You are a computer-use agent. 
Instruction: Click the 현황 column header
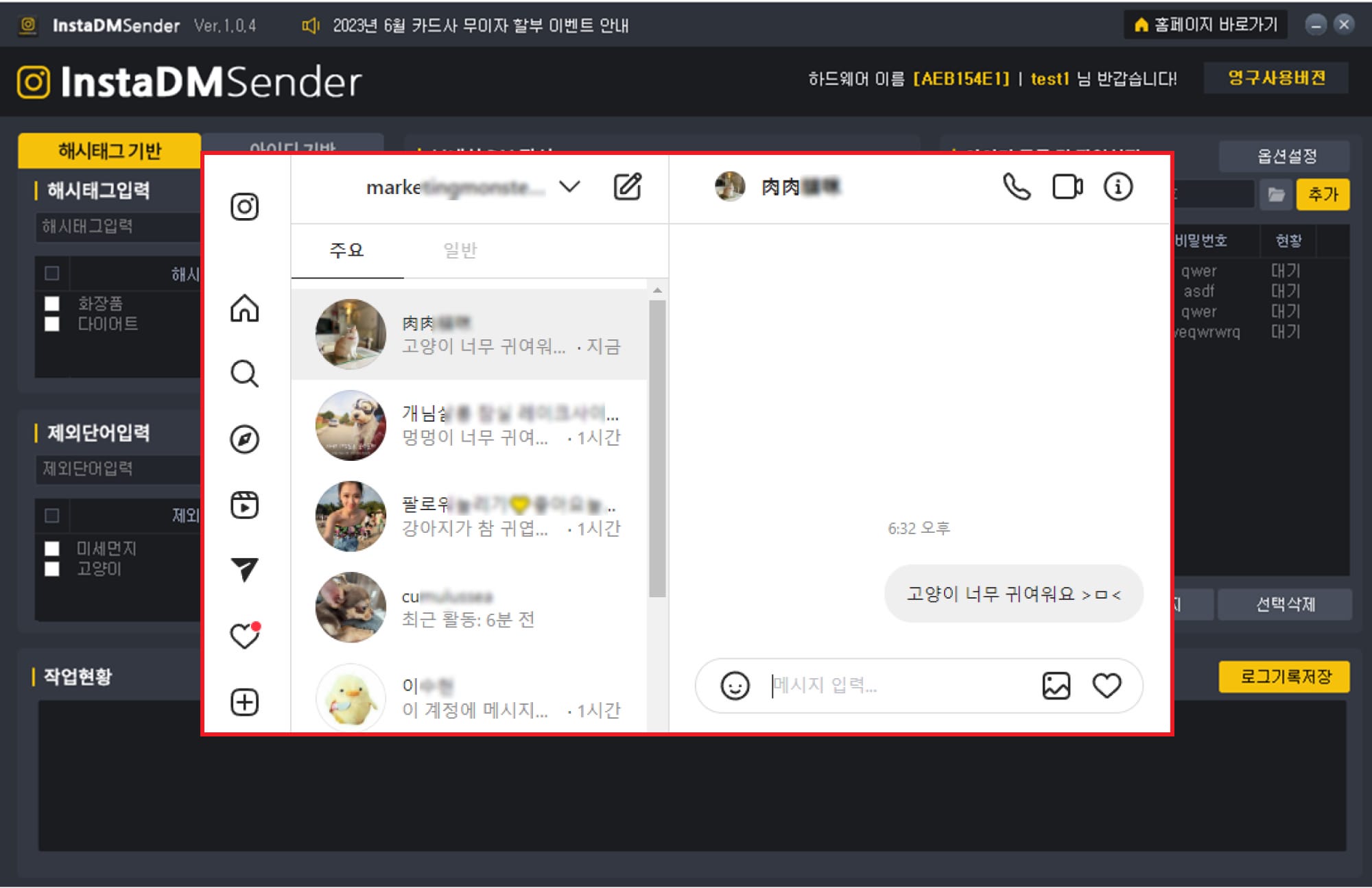1288,241
